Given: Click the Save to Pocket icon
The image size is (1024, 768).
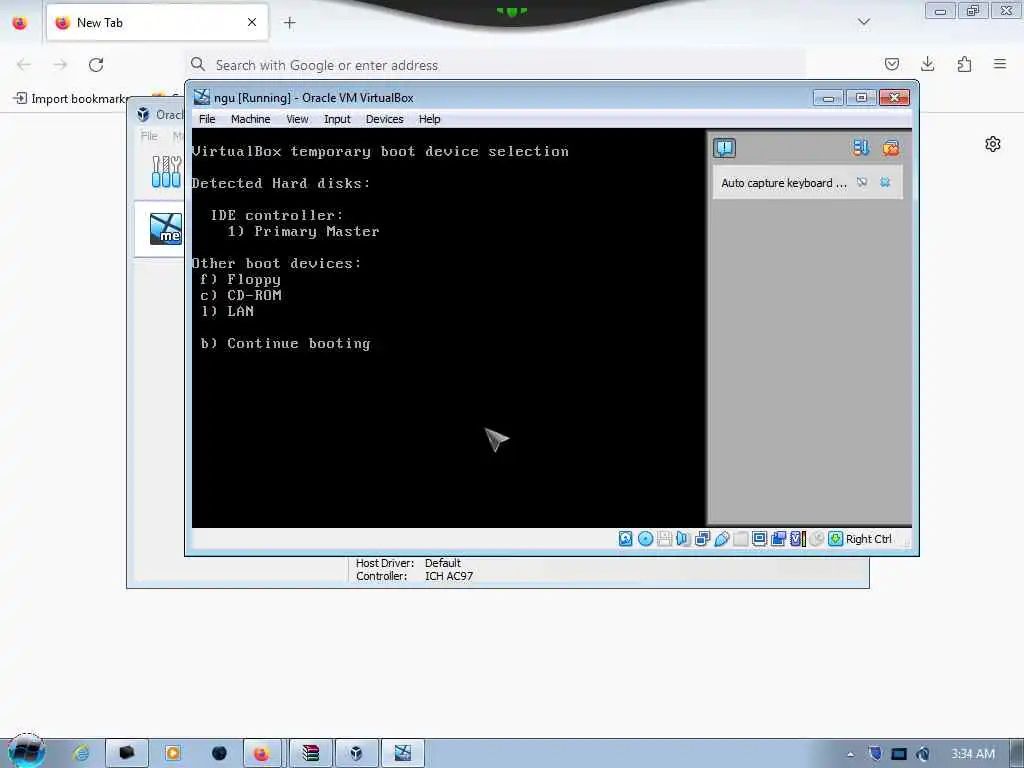Looking at the screenshot, I should tap(891, 64).
